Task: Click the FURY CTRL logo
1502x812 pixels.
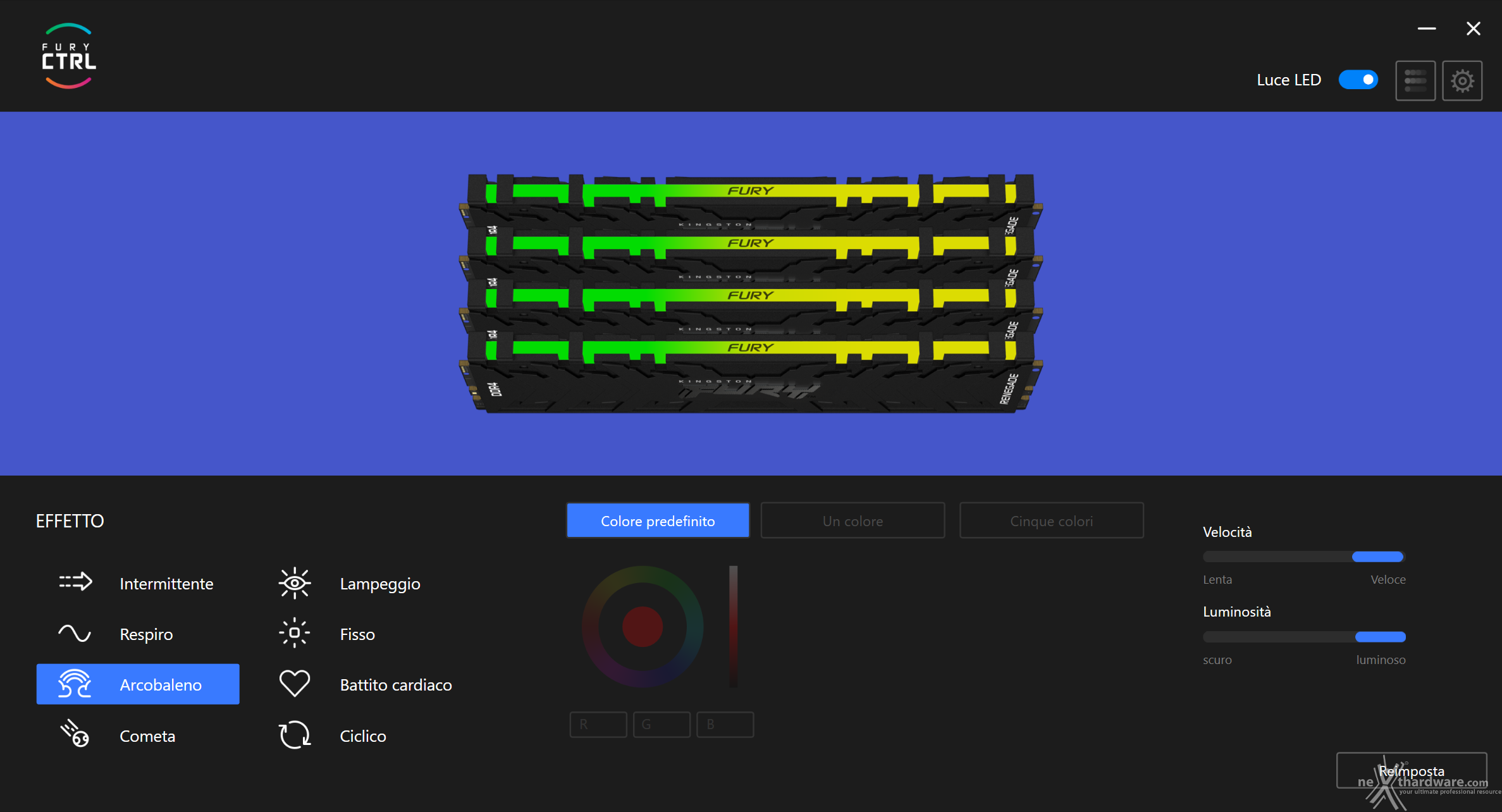Action: pyautogui.click(x=69, y=56)
